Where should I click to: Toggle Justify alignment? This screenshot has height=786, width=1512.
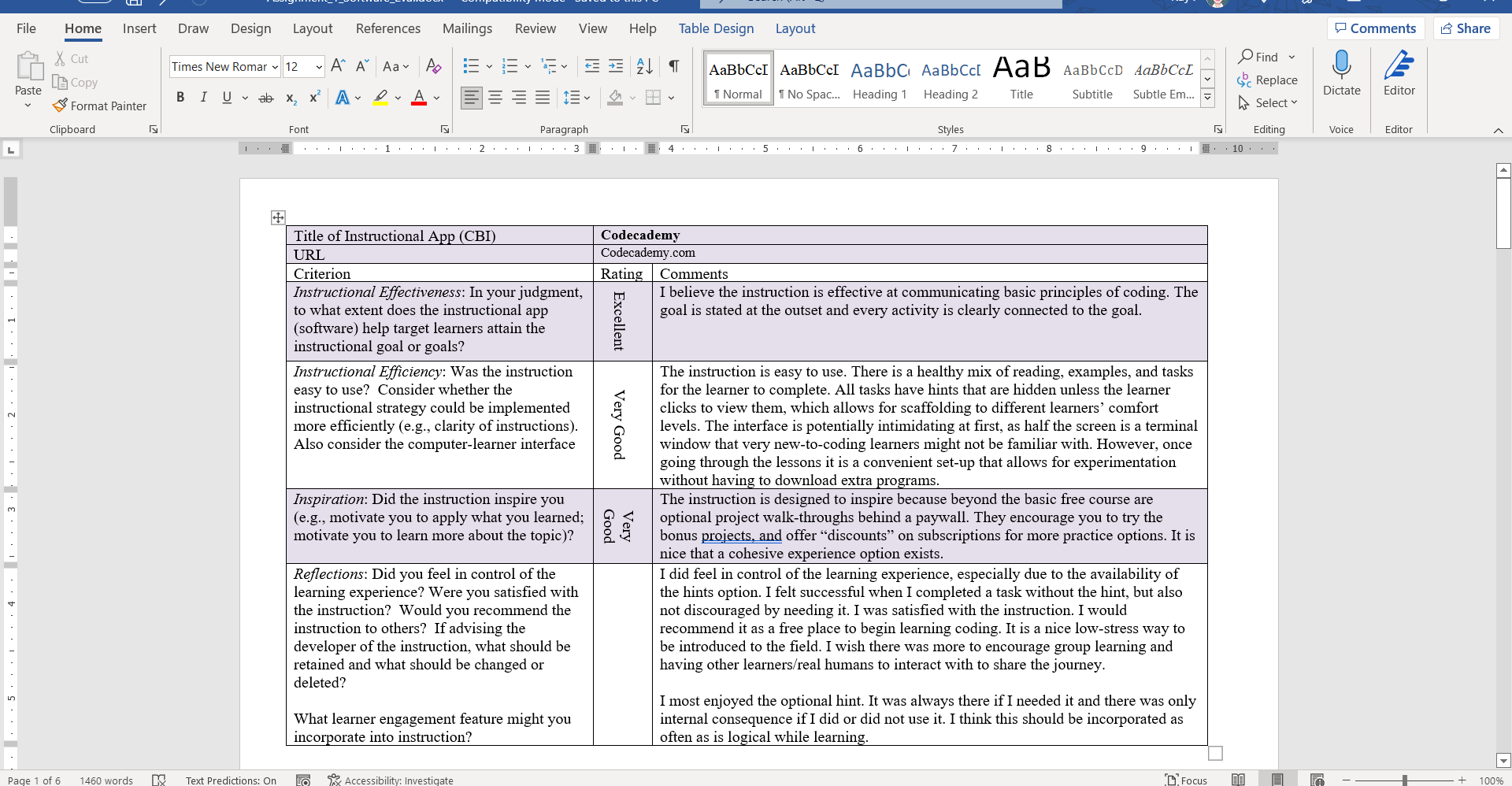(543, 98)
